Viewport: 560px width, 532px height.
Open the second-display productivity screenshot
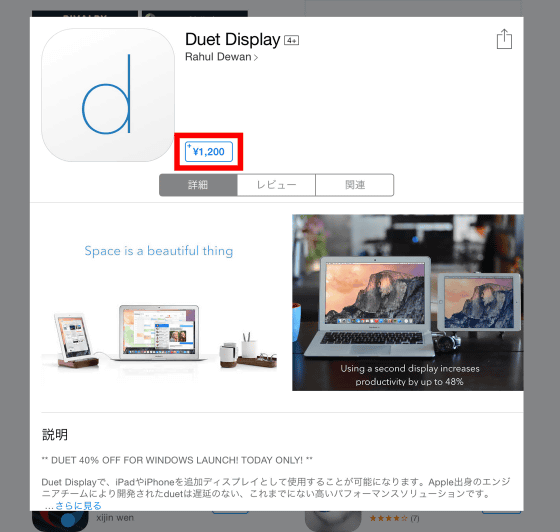click(408, 302)
